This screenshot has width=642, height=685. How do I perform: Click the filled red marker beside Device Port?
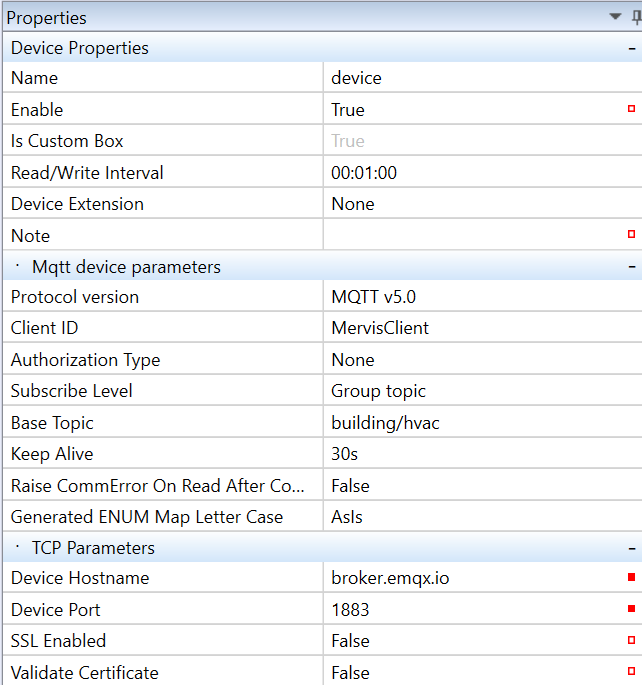pos(631,609)
